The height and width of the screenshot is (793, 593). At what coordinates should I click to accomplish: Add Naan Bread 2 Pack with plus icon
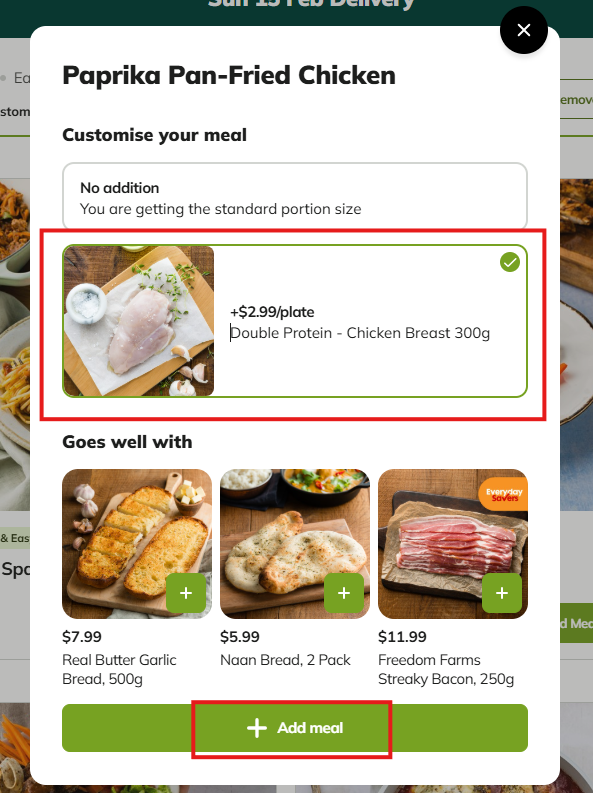point(344,593)
